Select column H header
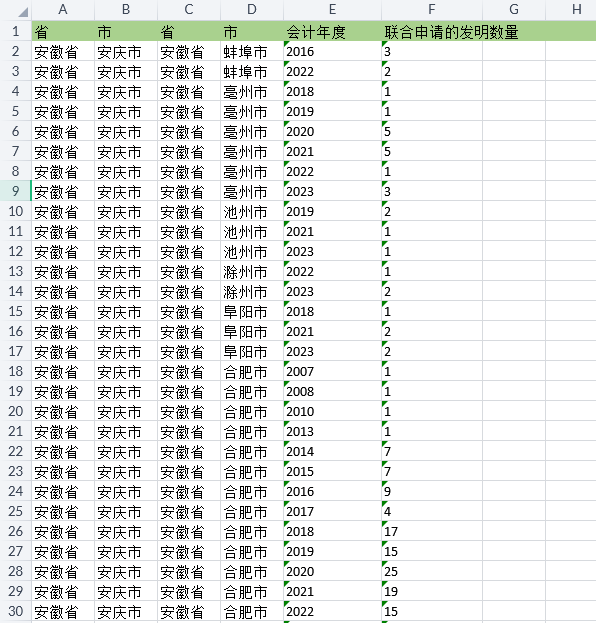This screenshot has width=596, height=623. tap(571, 10)
